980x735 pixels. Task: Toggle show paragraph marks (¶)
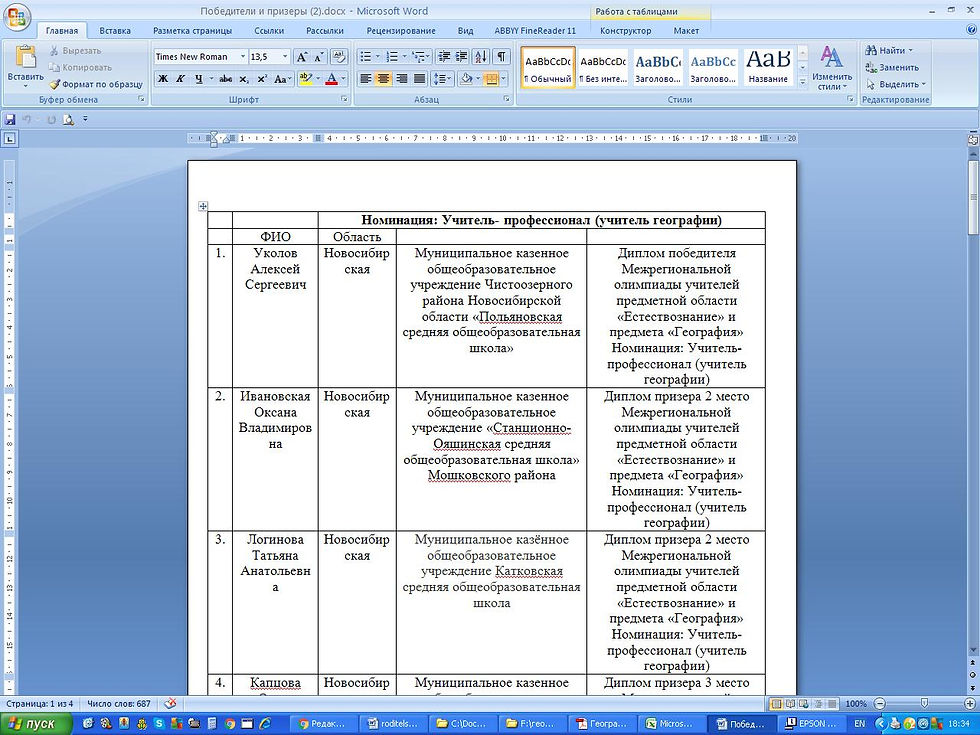click(x=501, y=57)
